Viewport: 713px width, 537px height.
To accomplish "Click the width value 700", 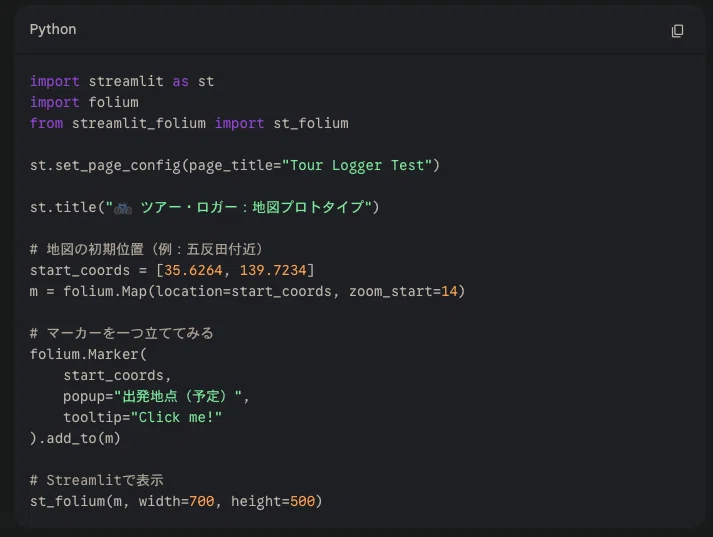I will click(x=201, y=501).
